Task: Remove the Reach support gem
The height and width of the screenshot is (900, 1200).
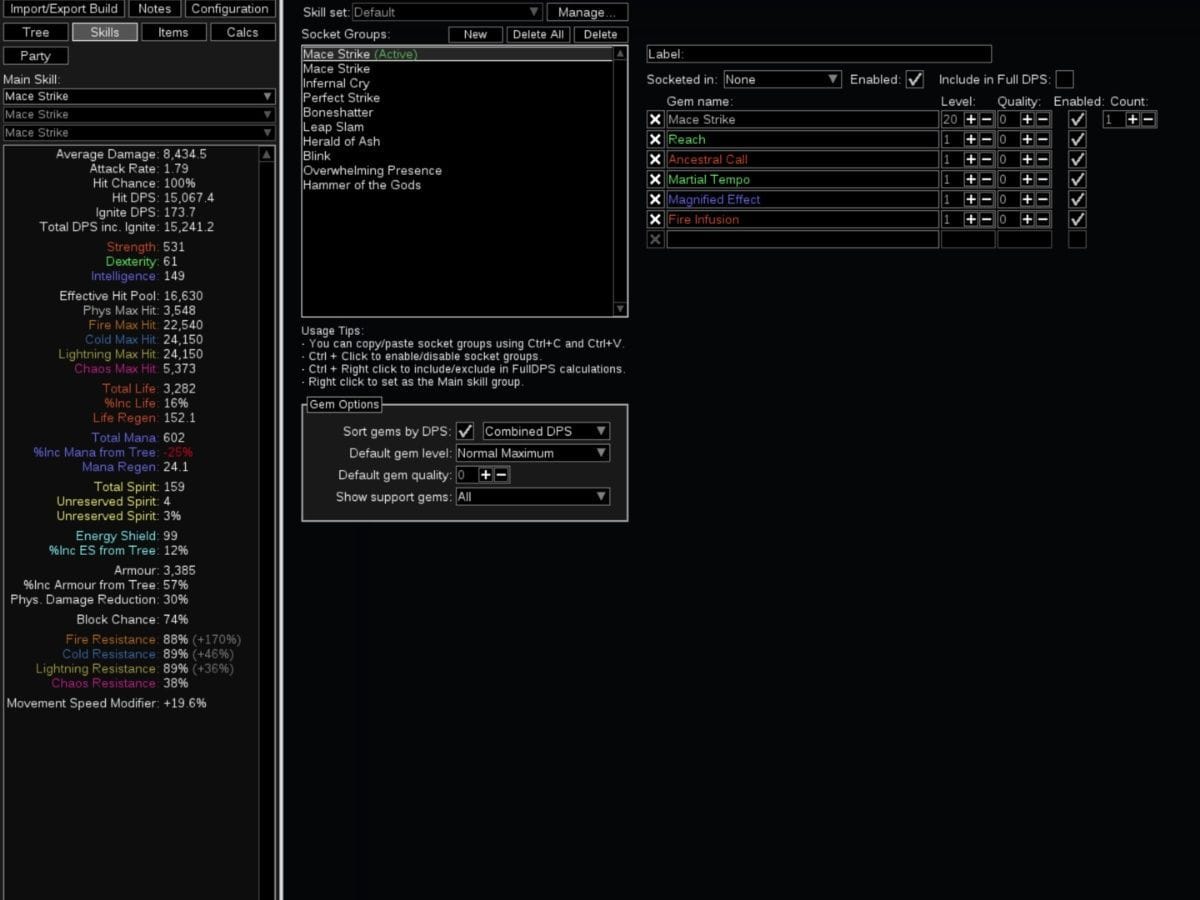Action: (657, 139)
